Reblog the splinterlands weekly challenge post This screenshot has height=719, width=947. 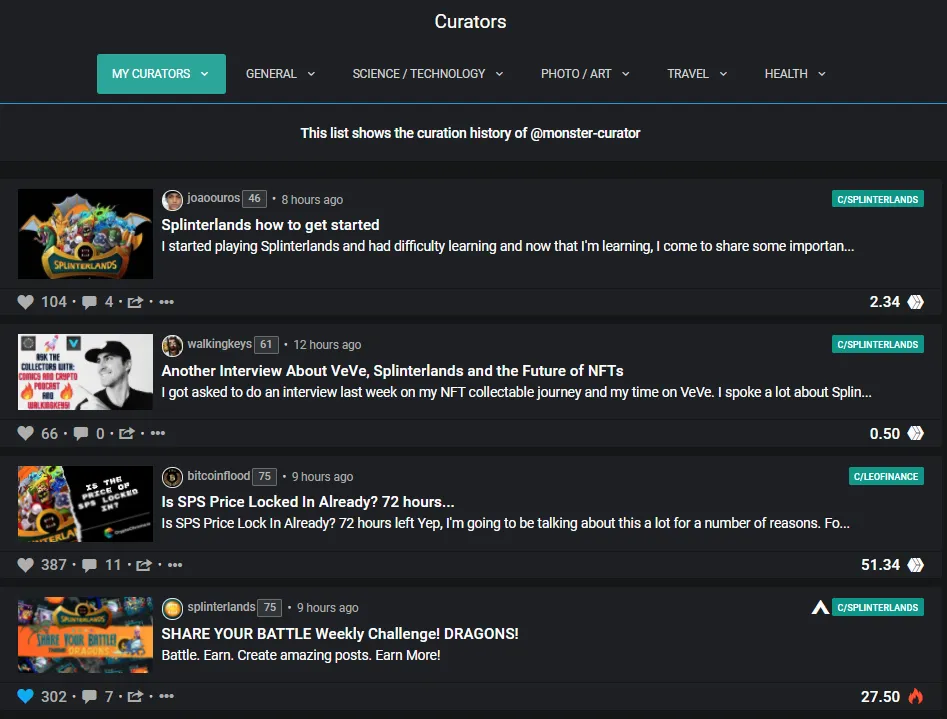(135, 696)
